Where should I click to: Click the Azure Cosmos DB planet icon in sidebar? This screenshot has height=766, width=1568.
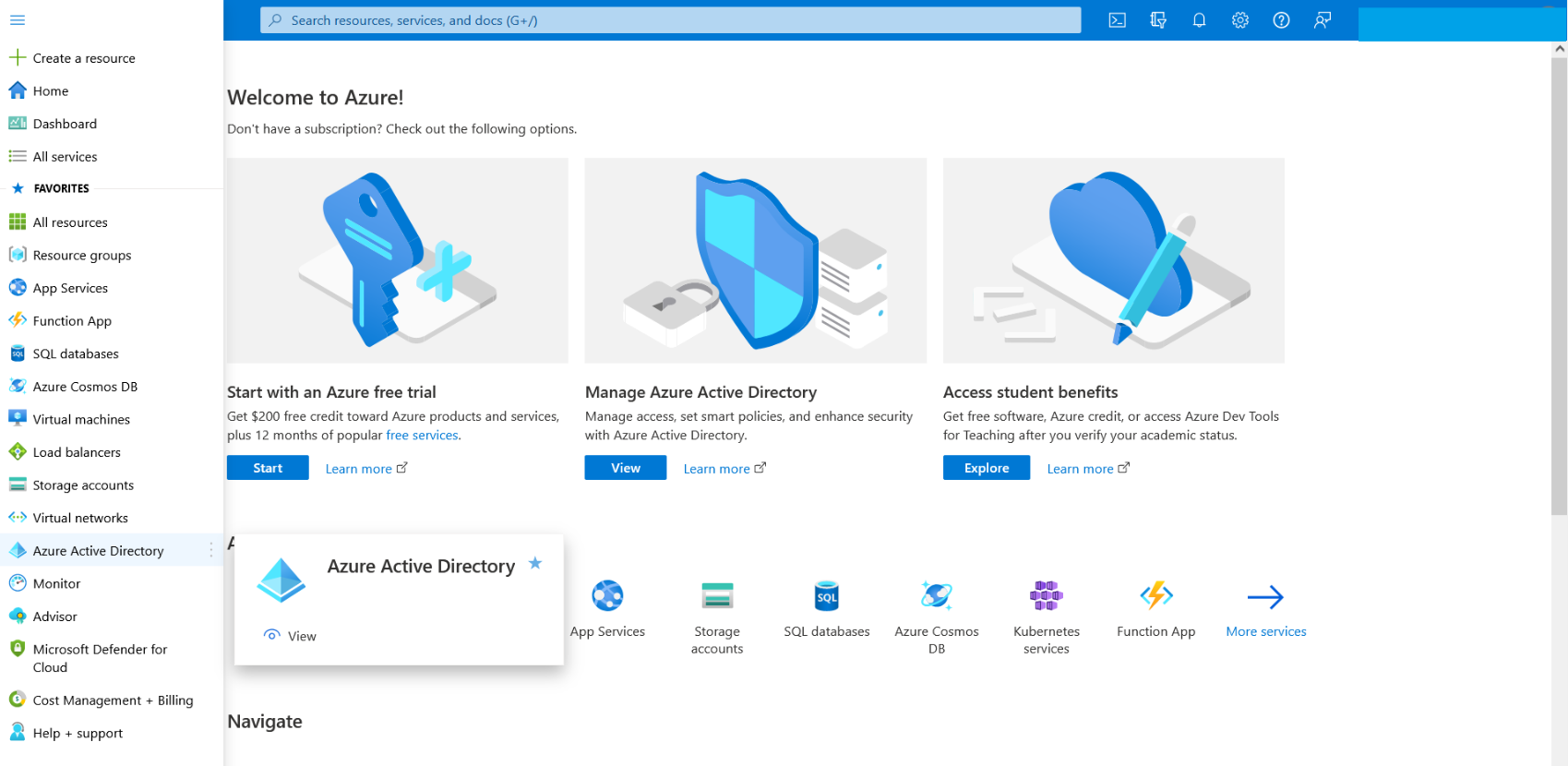(18, 386)
